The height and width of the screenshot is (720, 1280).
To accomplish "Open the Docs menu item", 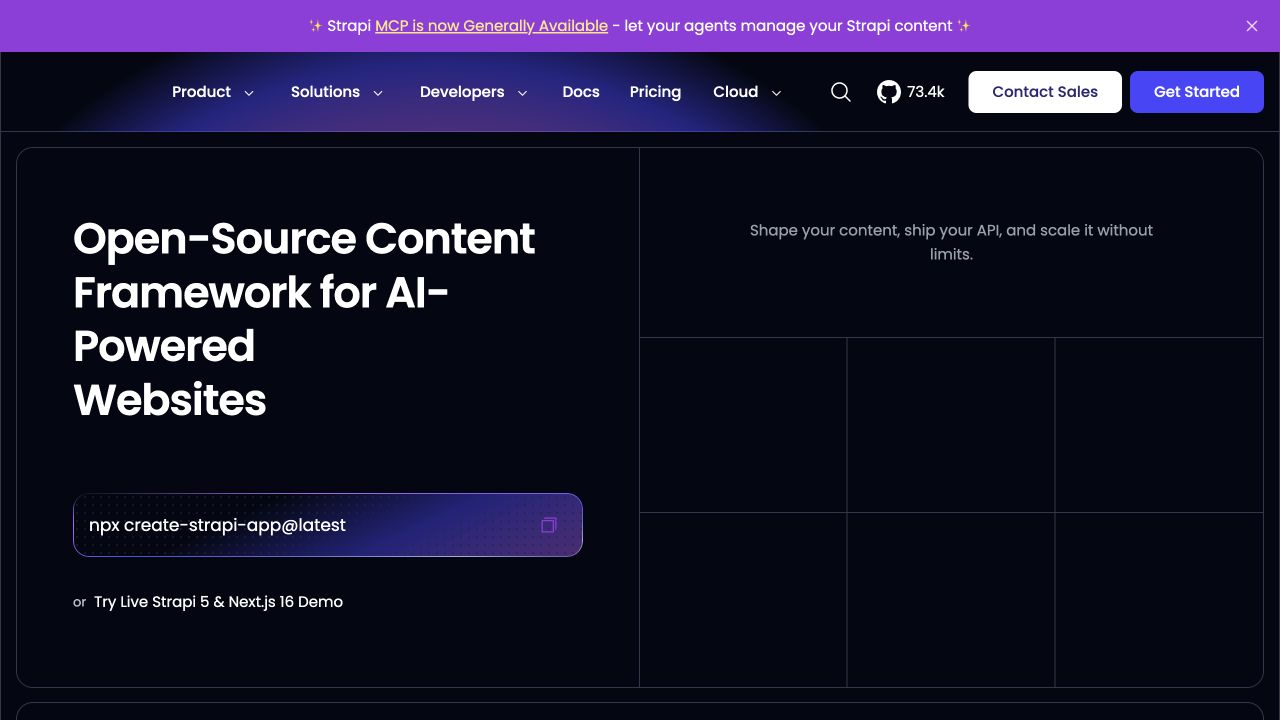I will (x=581, y=92).
